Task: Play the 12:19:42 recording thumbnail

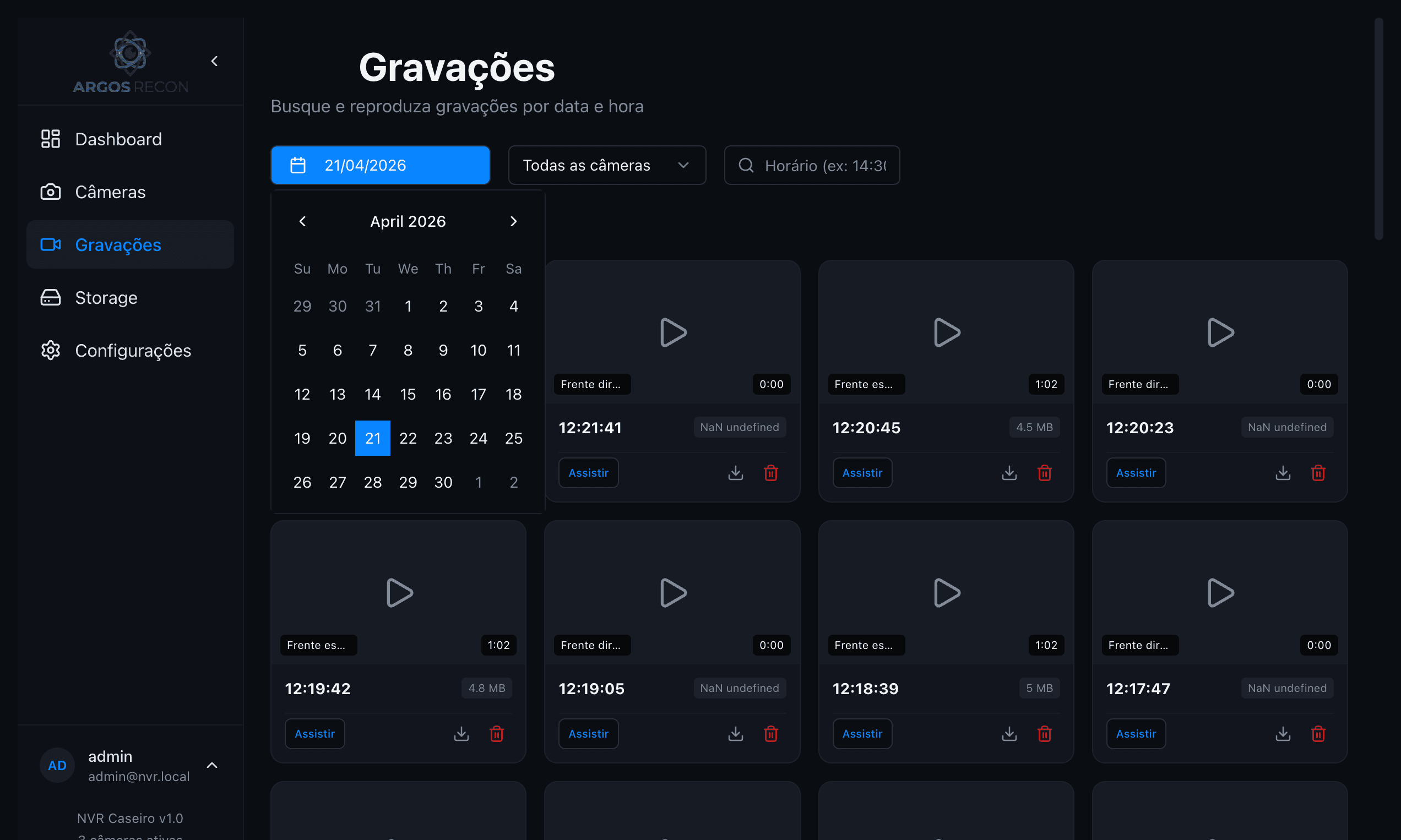Action: tap(399, 593)
